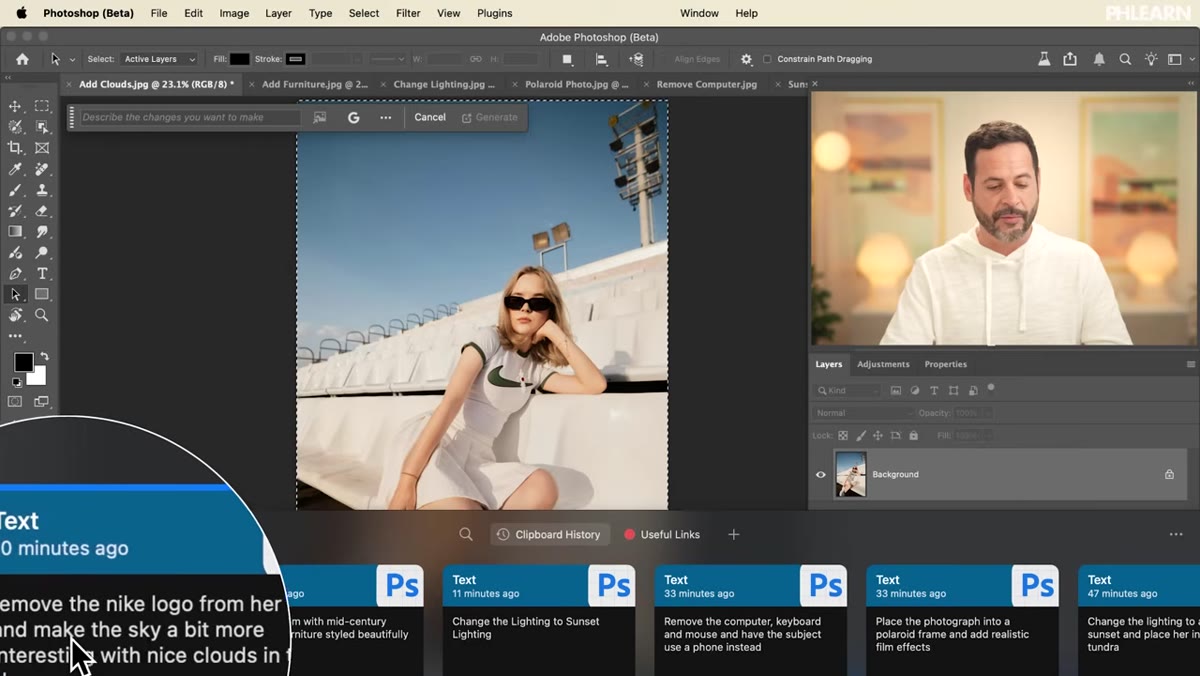This screenshot has height=676, width=1200.
Task: Open the three-dots options in generate bar
Action: (x=386, y=117)
